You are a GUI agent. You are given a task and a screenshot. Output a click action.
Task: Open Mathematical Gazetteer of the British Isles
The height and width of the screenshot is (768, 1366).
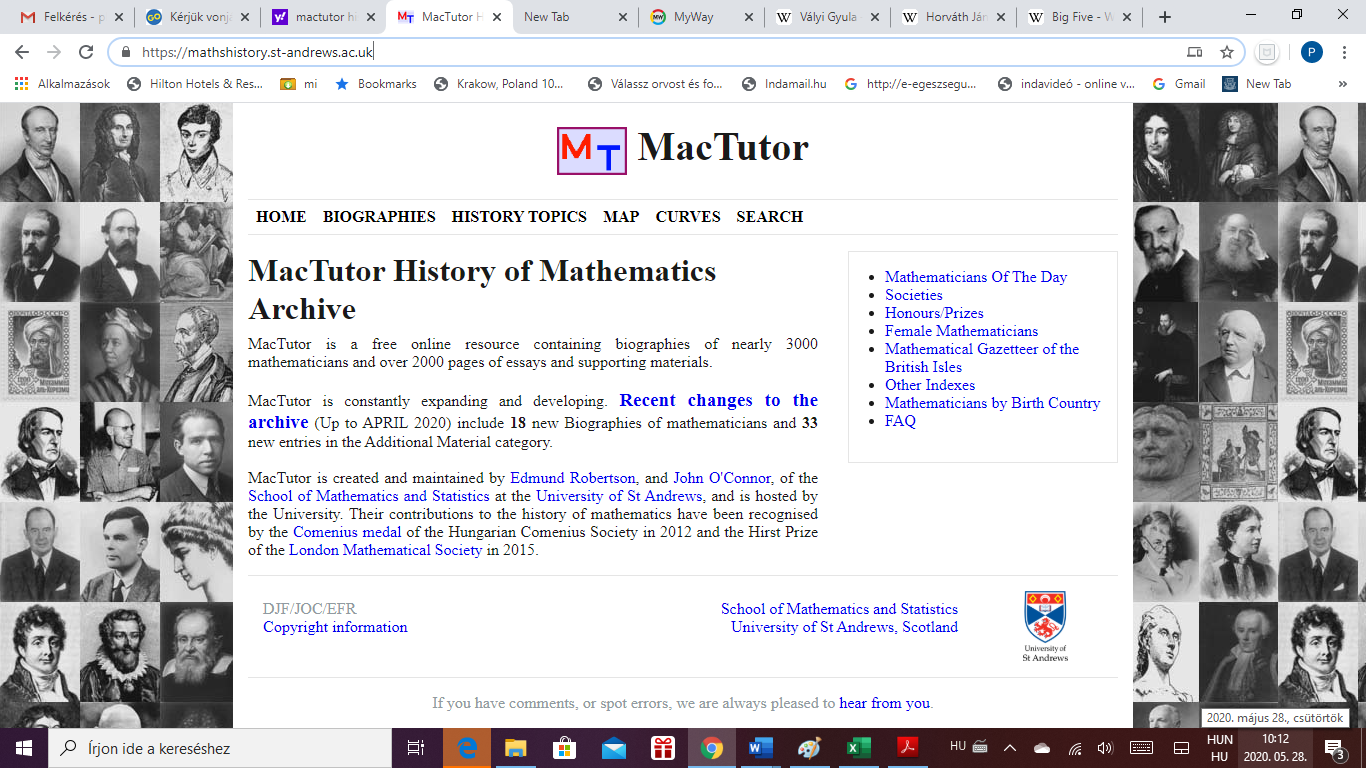[982, 358]
